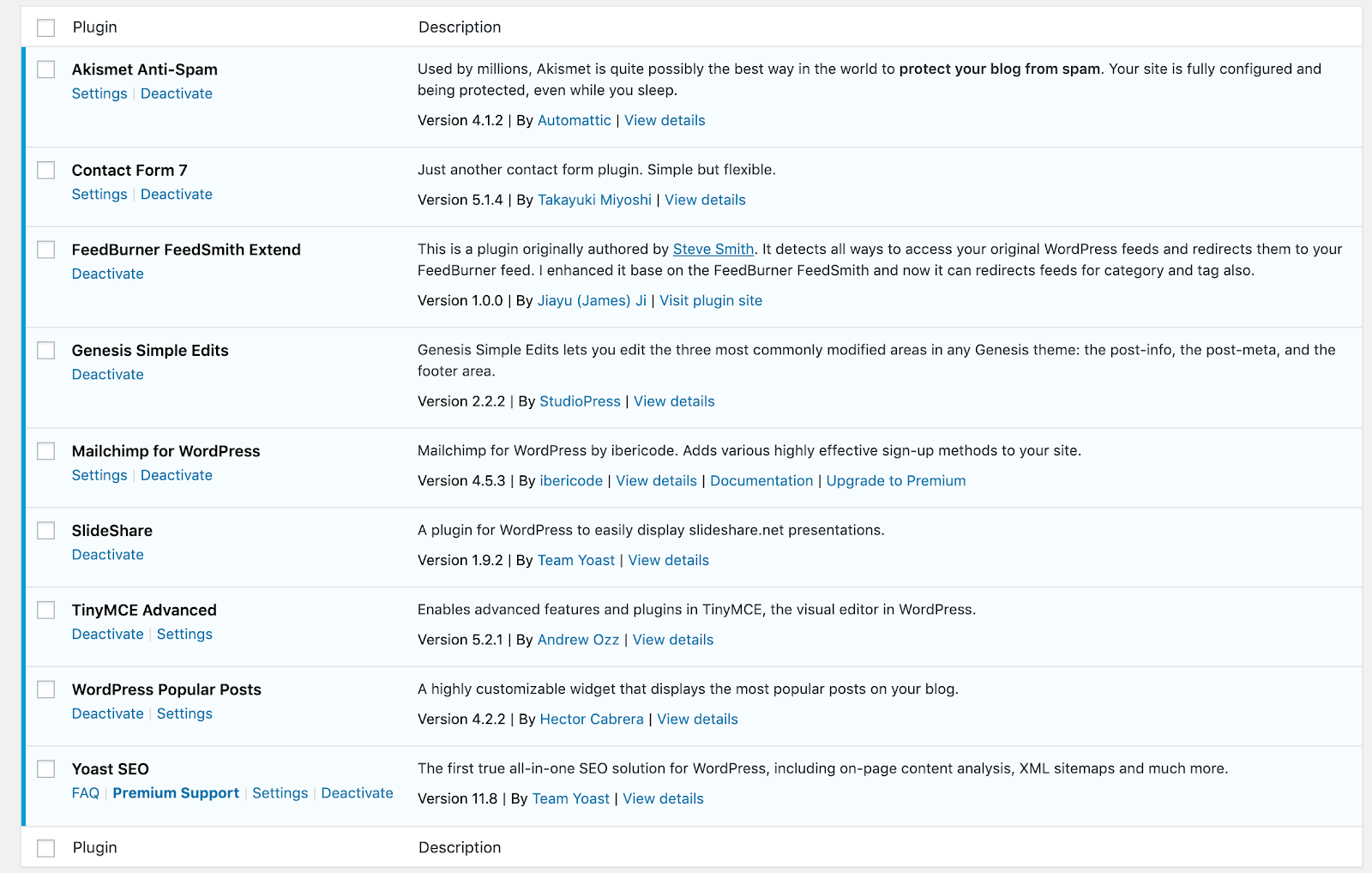The width and height of the screenshot is (1372, 873).
Task: Tick the select-all box in the footer row
Action: click(46, 848)
